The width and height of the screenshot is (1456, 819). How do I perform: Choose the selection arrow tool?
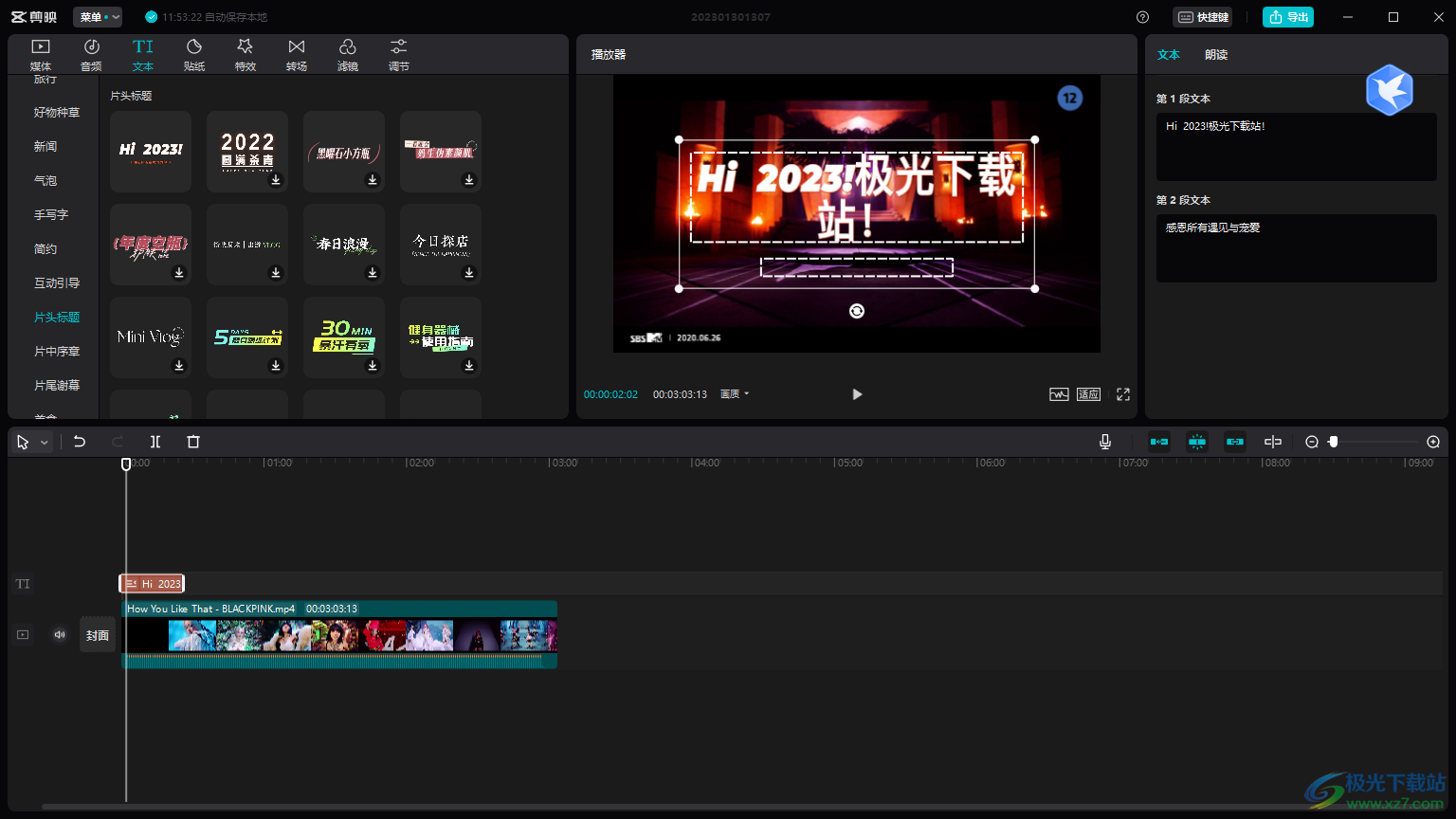(x=23, y=442)
